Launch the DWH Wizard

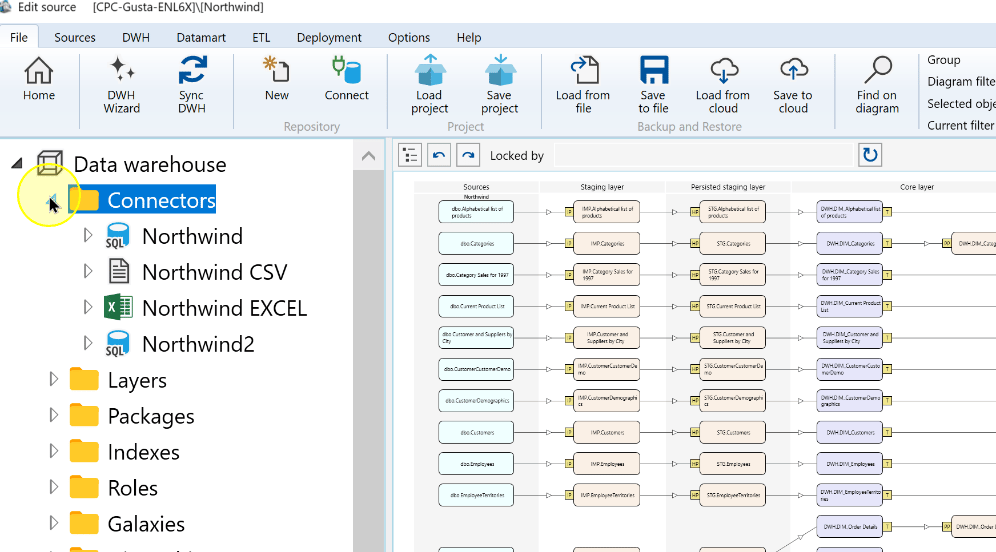pyautogui.click(x=121, y=85)
